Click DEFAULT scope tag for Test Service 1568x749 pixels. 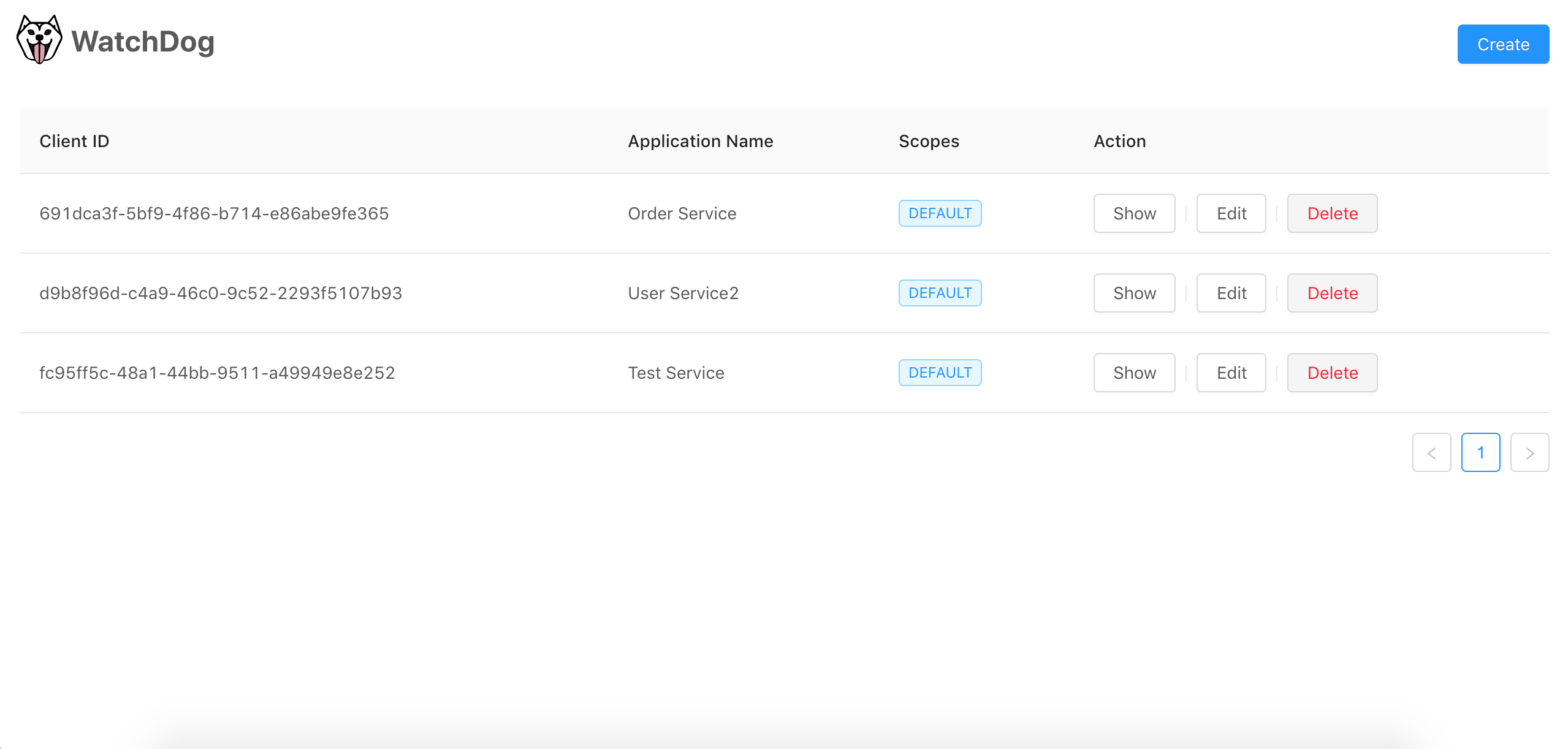[940, 373]
